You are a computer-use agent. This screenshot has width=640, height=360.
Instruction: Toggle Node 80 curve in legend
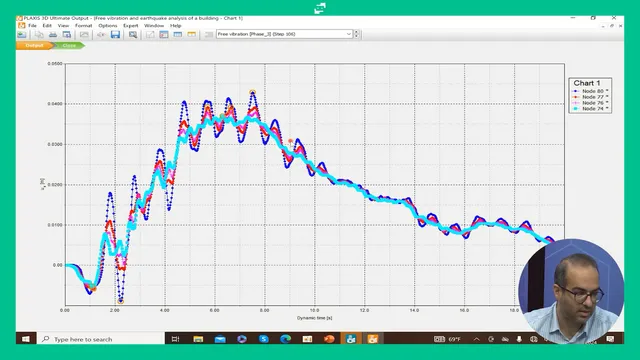[x=591, y=91]
